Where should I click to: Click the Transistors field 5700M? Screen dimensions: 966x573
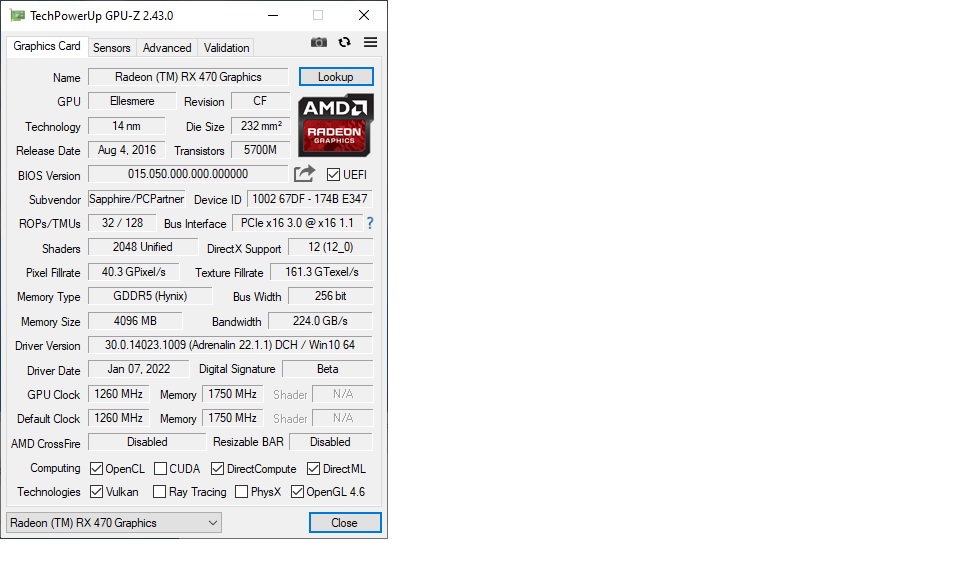pos(260,150)
